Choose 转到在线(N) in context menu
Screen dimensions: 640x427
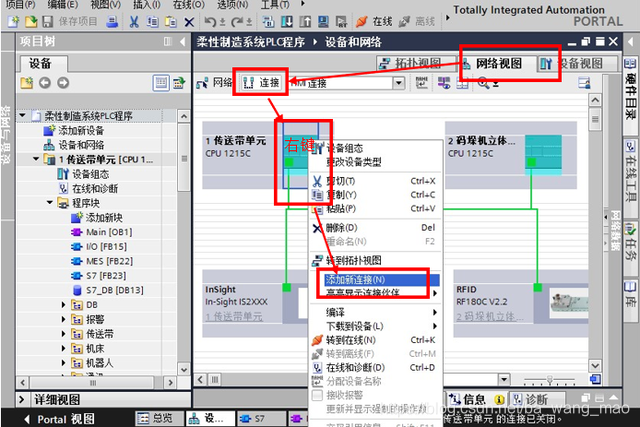375,340
